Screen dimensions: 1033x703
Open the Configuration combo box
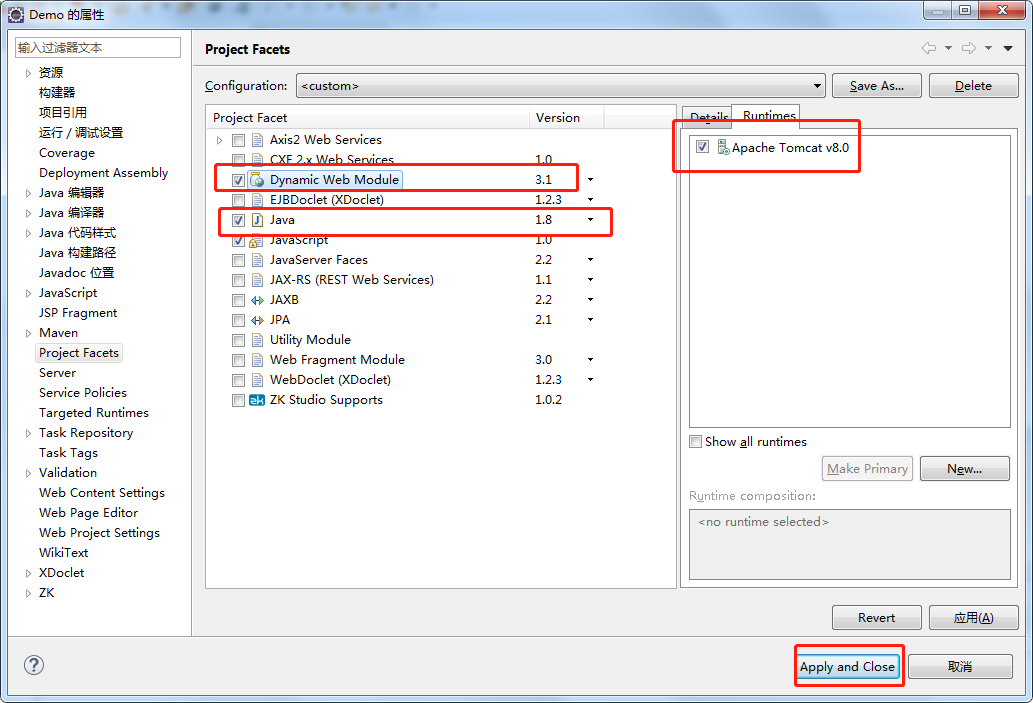[x=561, y=86]
